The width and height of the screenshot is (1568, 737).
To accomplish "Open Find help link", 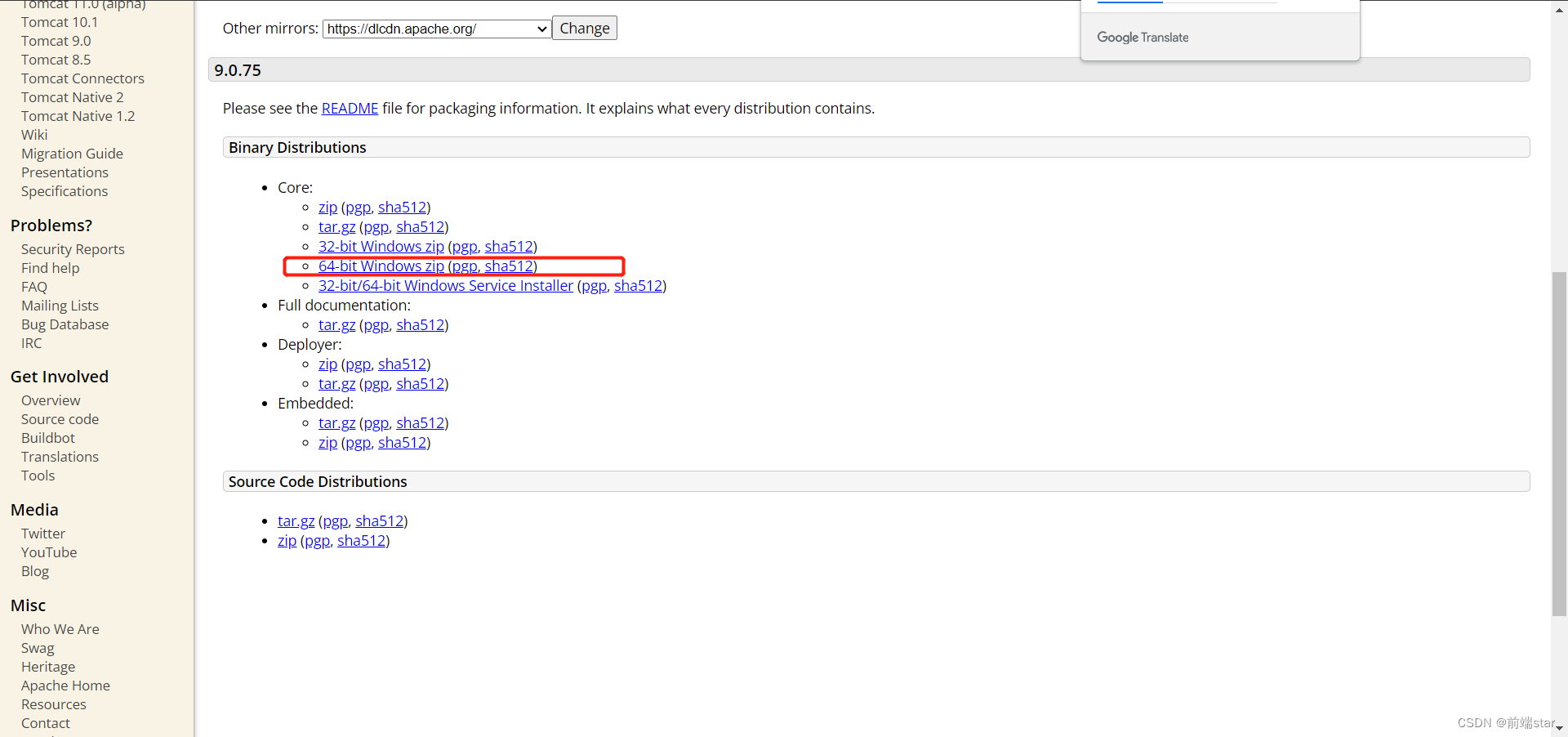I will coord(51,268).
